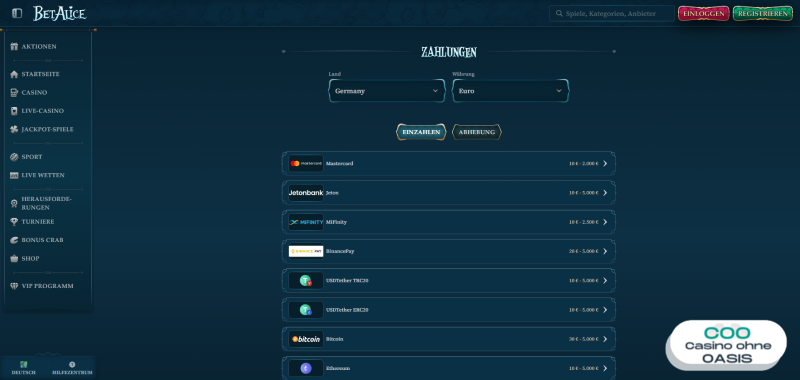The image size is (800, 380).
Task: Click the Shop basket icon
Action: click(x=14, y=259)
